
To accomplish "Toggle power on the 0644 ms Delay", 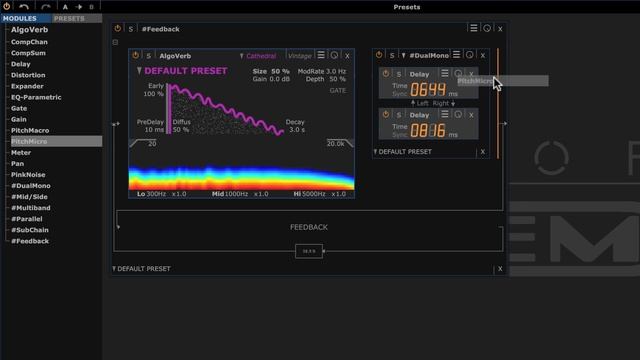I will pos(386,73).
